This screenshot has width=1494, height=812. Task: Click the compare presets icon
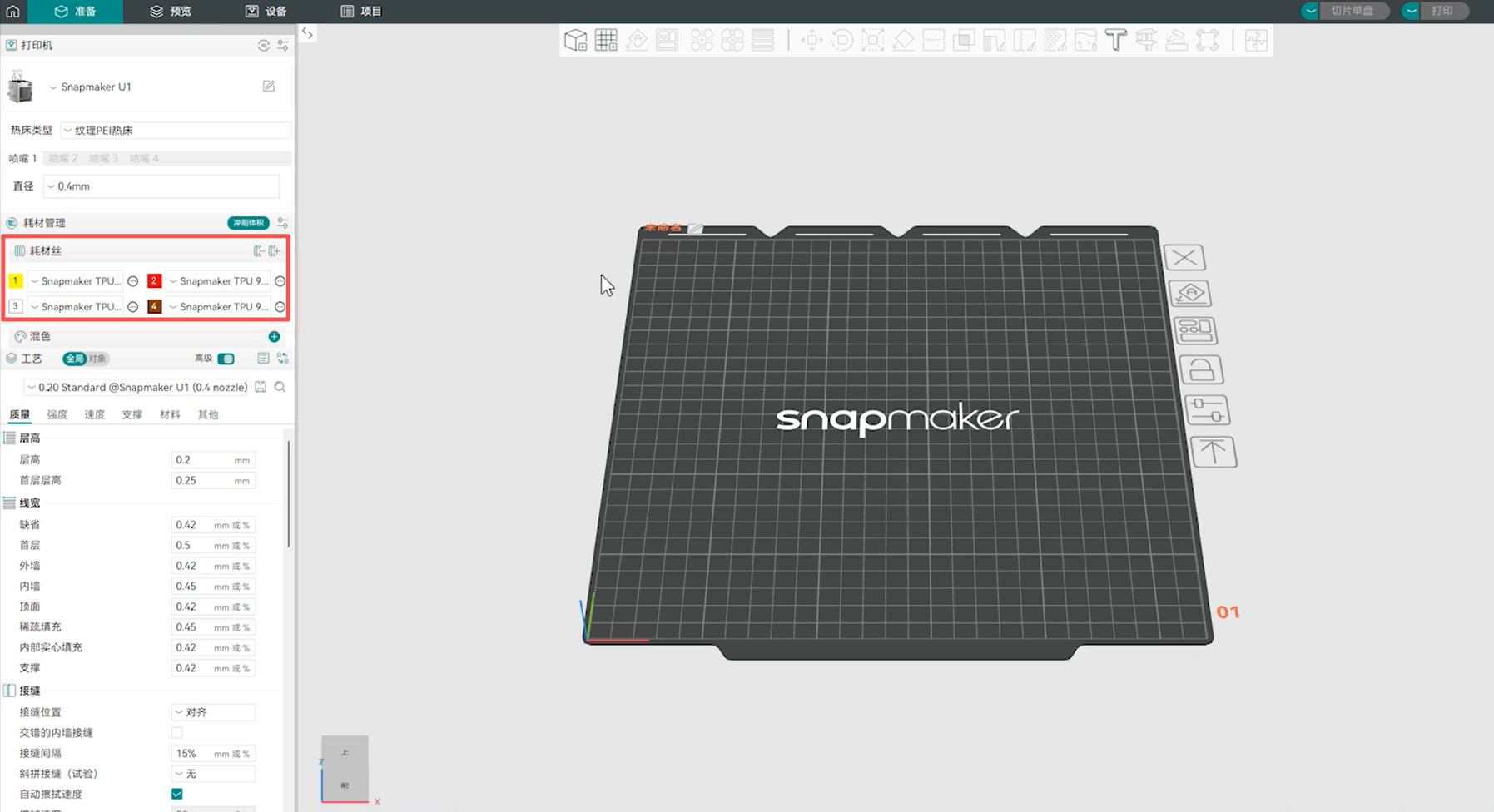283,359
